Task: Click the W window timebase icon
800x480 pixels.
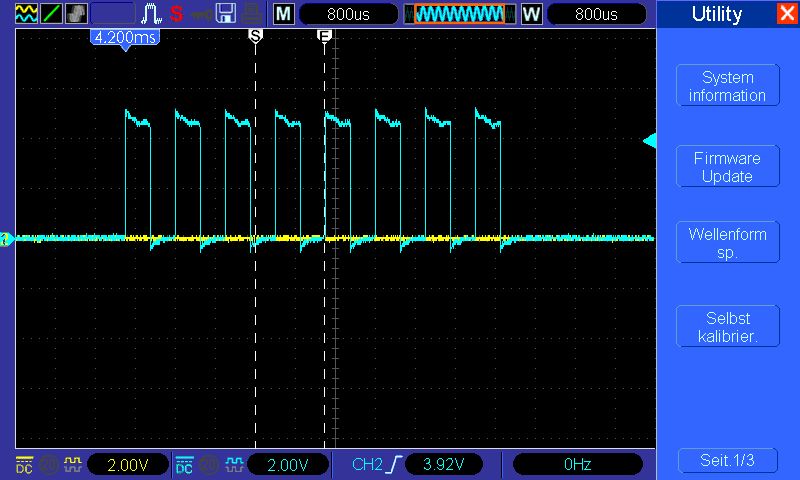Action: [x=531, y=14]
